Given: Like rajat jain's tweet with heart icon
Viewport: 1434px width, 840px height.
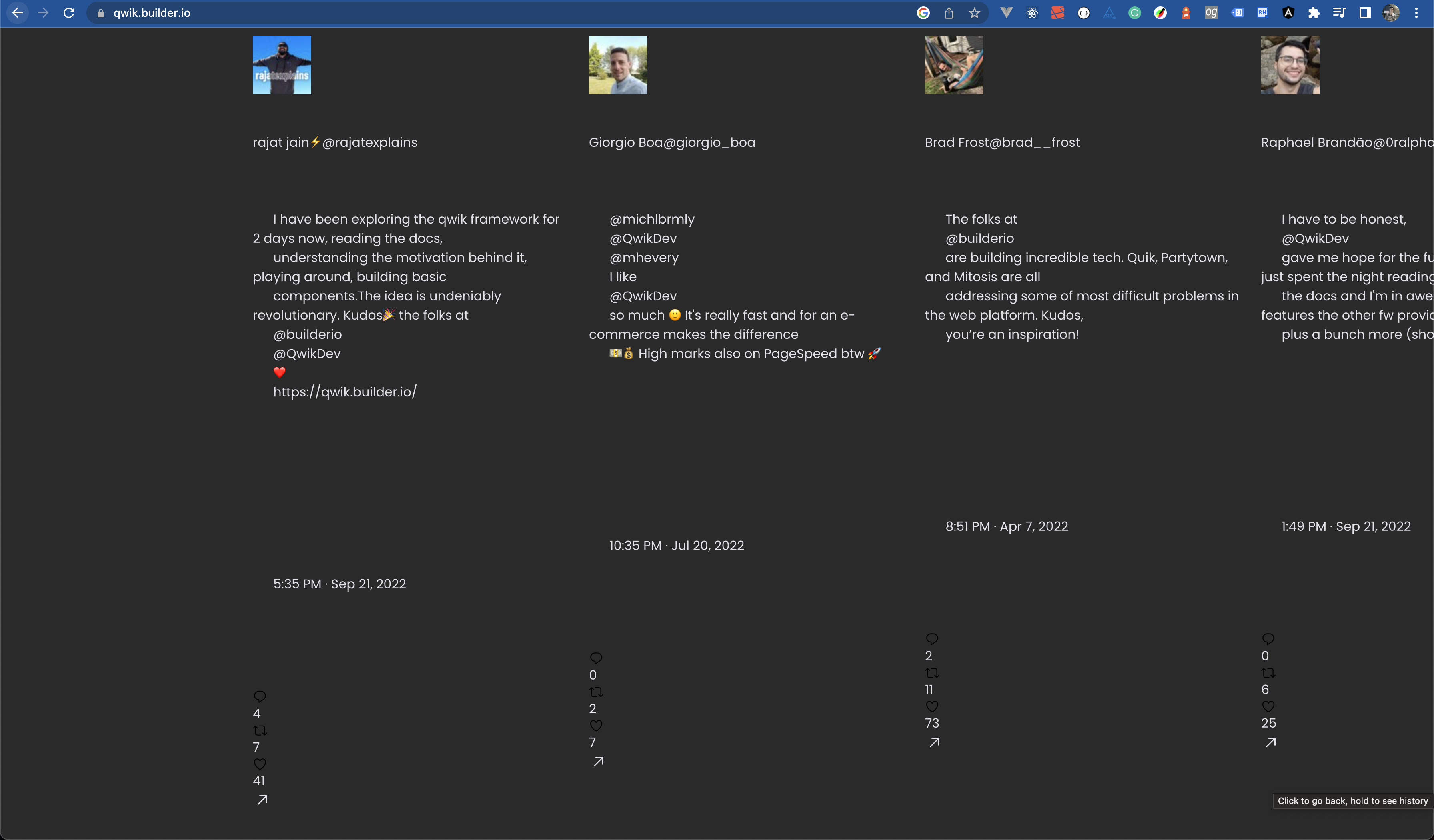Looking at the screenshot, I should pyautogui.click(x=260, y=764).
